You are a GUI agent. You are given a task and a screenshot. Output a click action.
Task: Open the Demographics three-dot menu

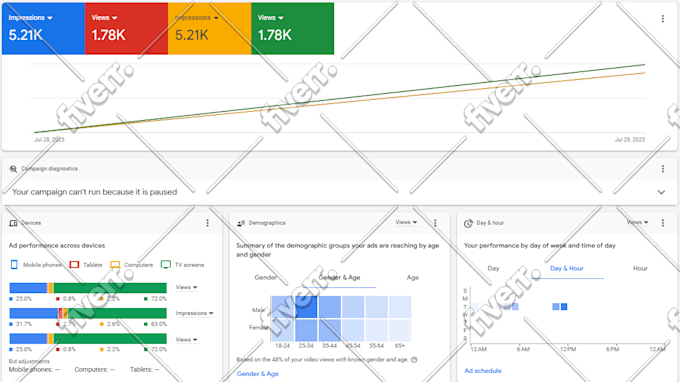click(x=435, y=223)
